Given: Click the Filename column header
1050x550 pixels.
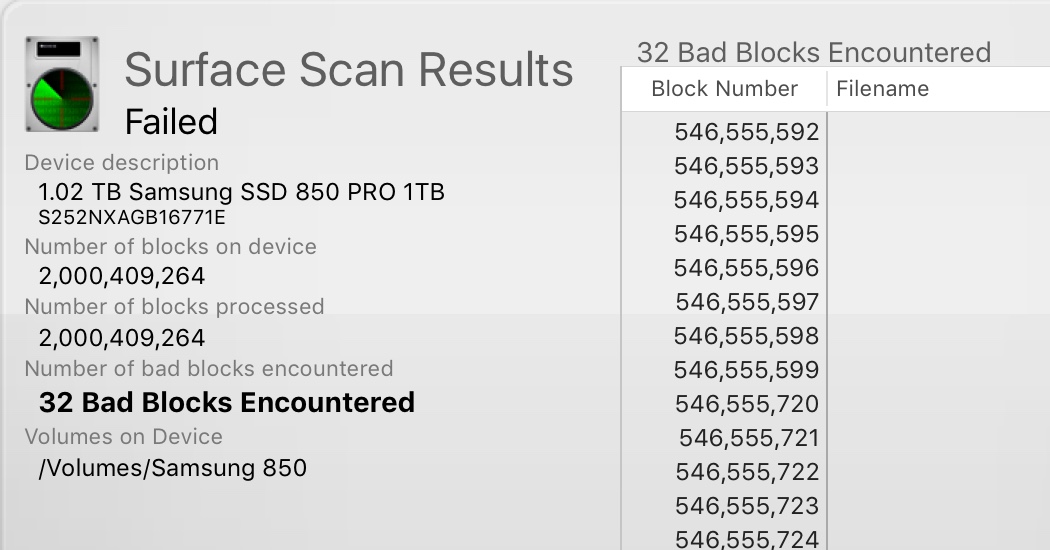Looking at the screenshot, I should 882,89.
